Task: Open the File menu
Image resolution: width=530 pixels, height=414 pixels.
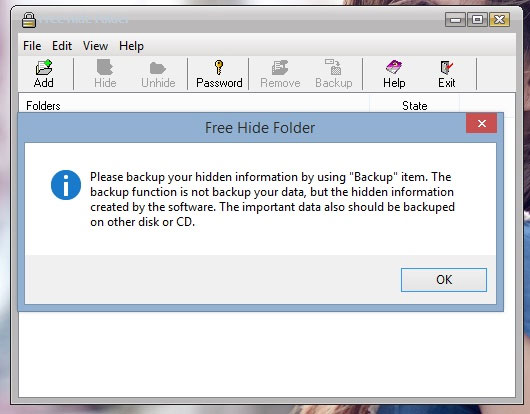Action: (32, 46)
